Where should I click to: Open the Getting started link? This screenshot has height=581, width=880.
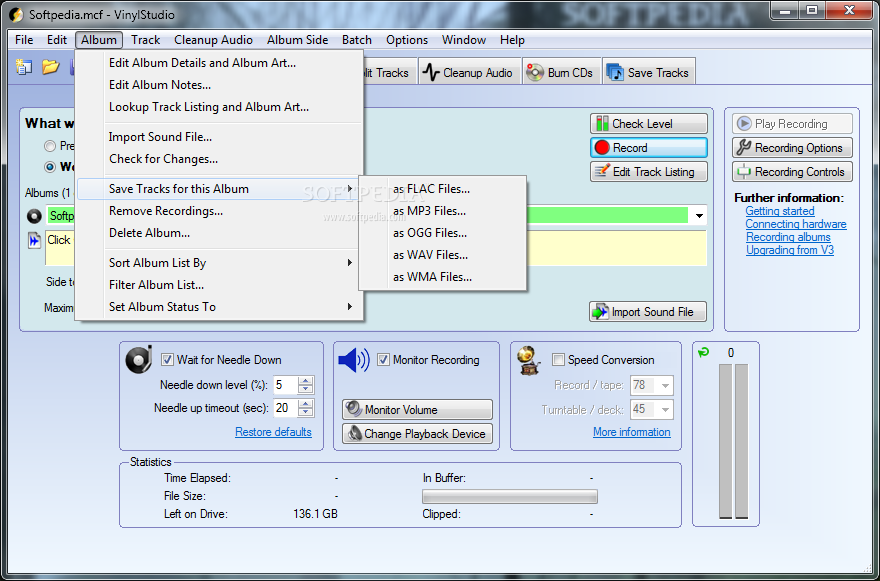(780, 211)
